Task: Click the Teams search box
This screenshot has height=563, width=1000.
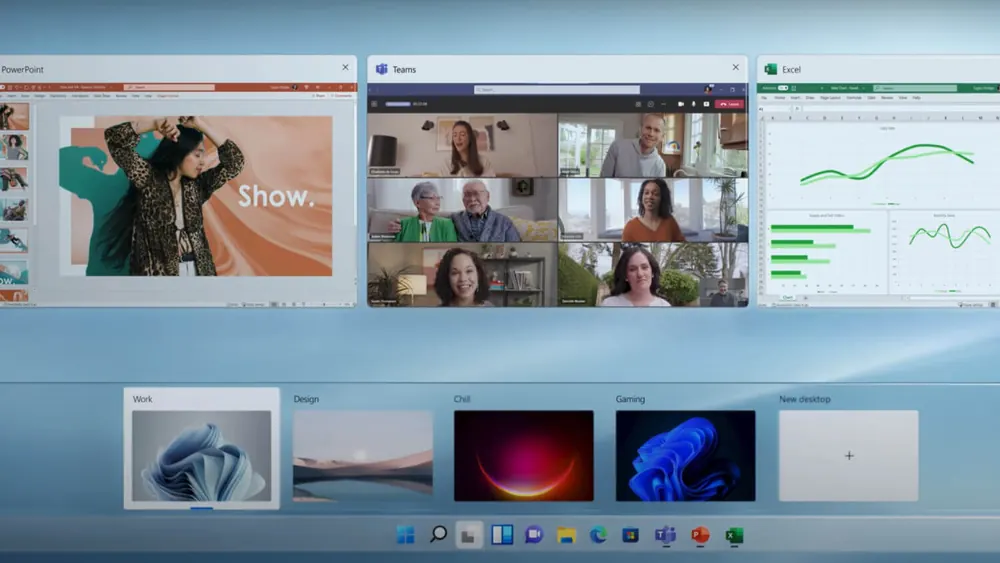Action: [557, 89]
